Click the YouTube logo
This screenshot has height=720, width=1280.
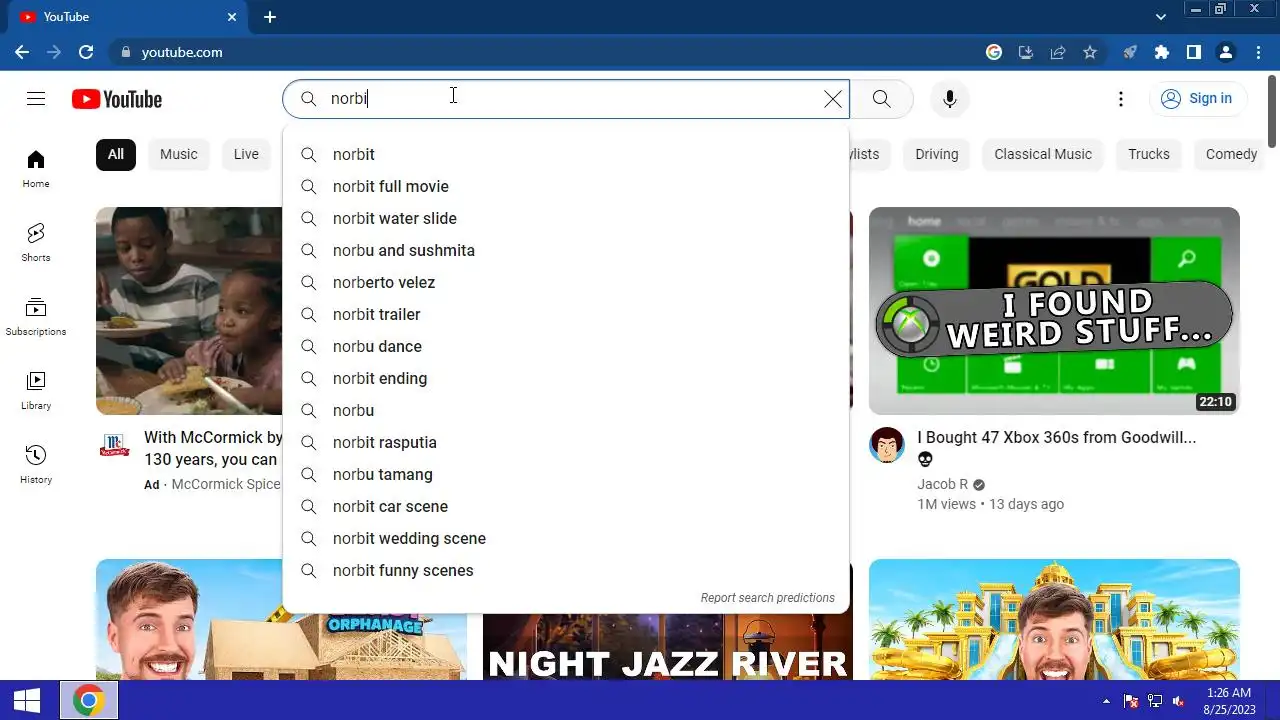117,99
